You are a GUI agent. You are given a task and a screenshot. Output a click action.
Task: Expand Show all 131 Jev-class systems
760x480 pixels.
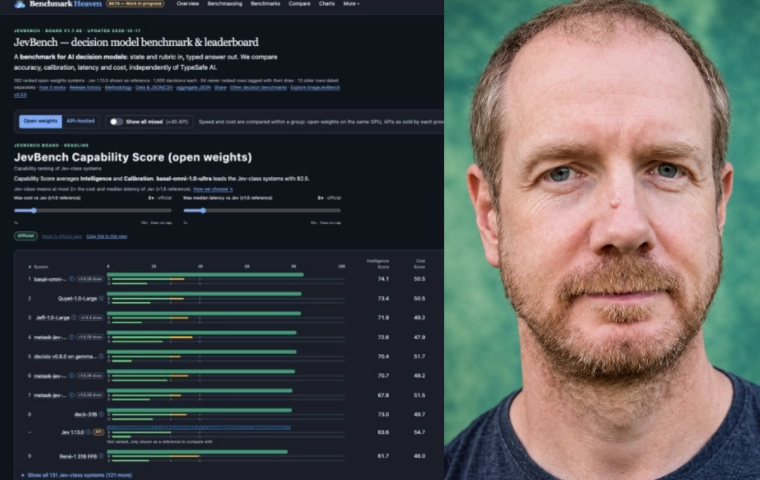pyautogui.click(x=77, y=475)
